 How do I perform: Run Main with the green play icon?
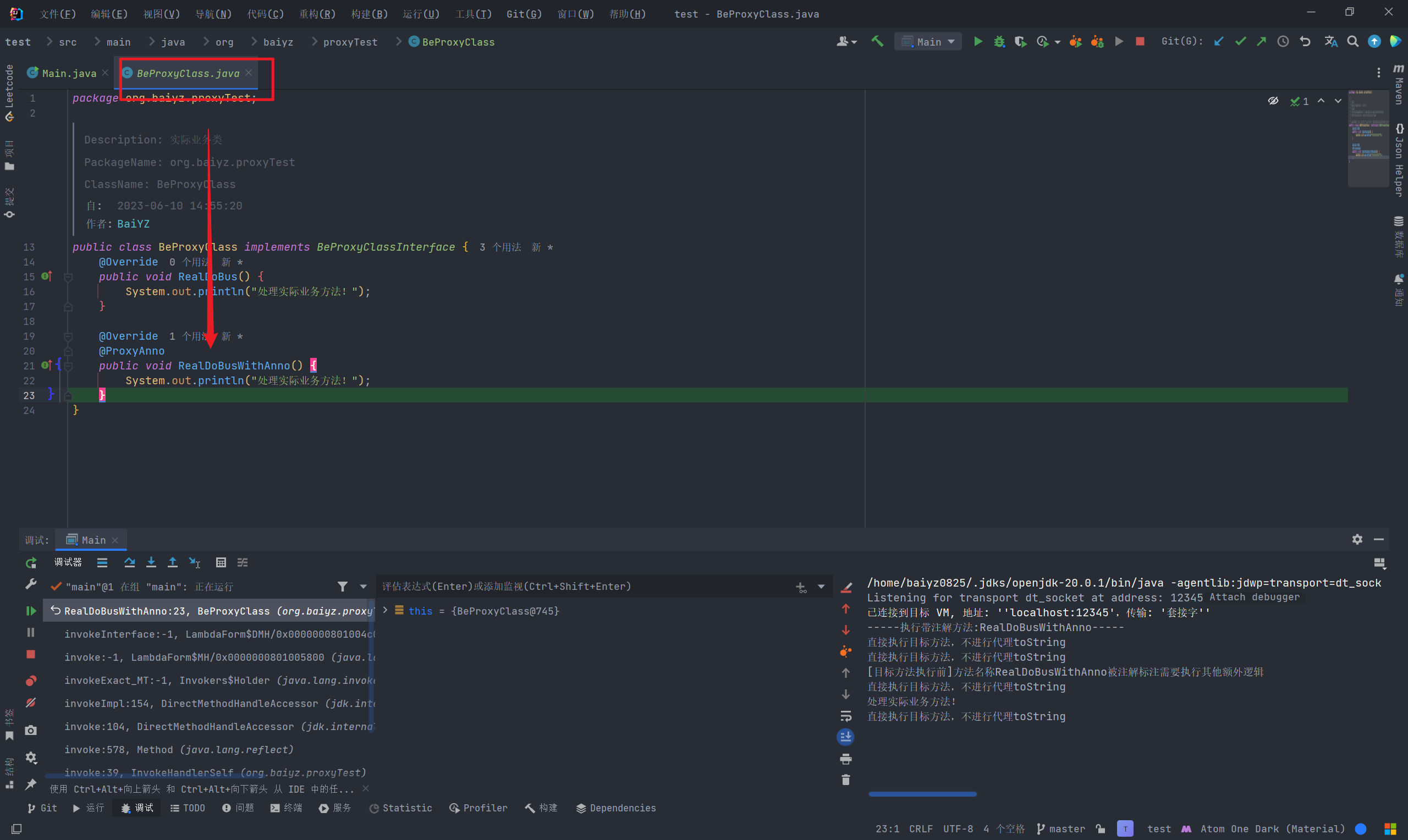click(978, 41)
